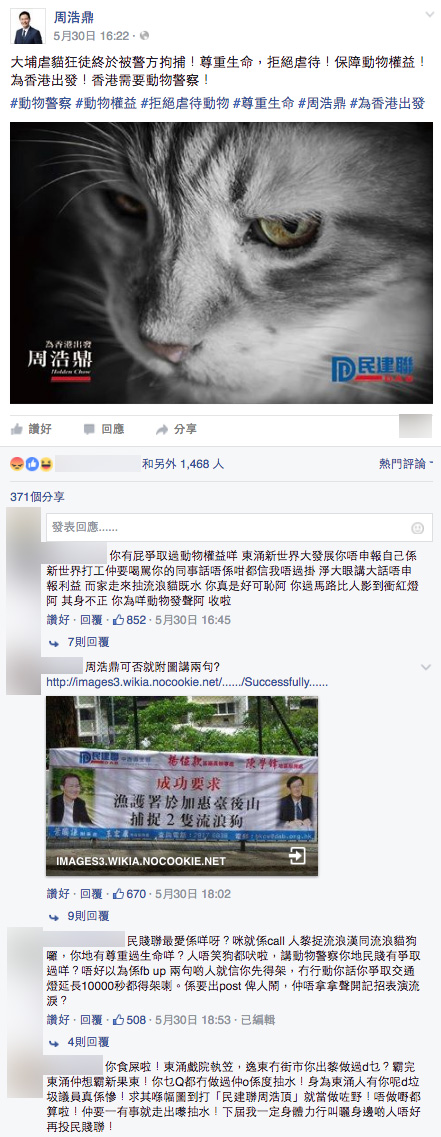
Task: Click hashtag #動物警察
Action: pyautogui.click(x=41, y=103)
